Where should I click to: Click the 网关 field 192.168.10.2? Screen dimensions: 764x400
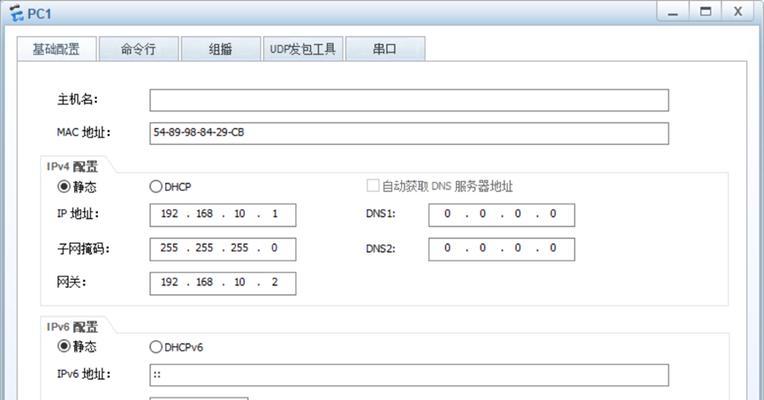click(x=223, y=283)
